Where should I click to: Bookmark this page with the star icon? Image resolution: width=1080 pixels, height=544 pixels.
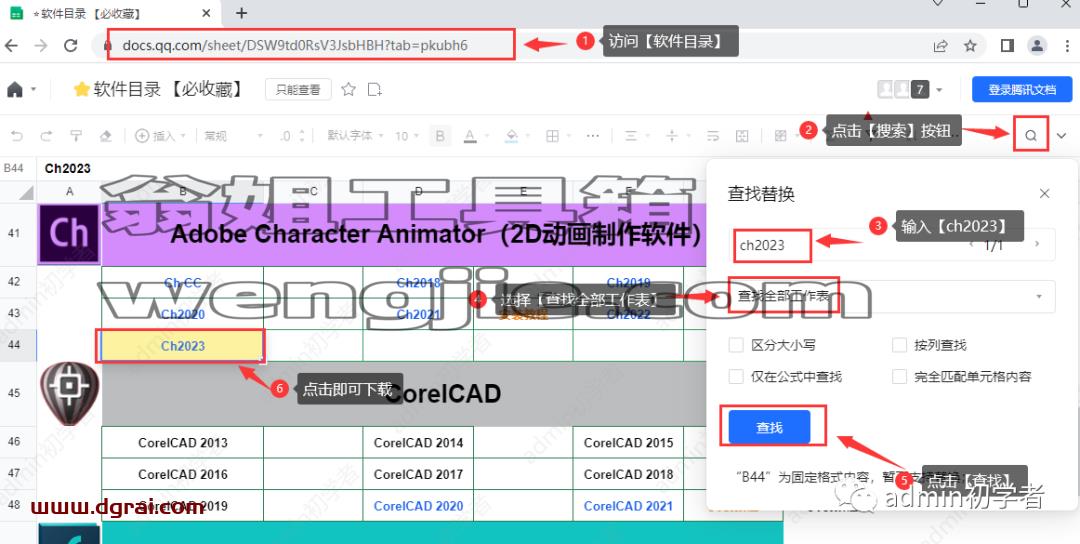coord(970,45)
